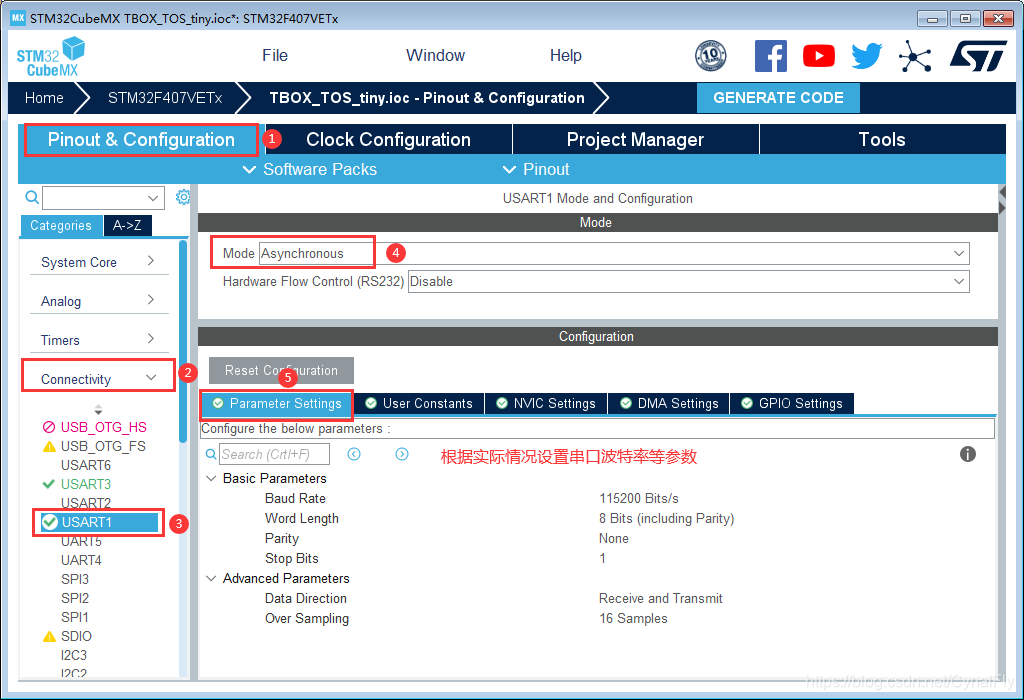
Task: Click the USB_OTG_FS warning triangle icon
Action: click(x=49, y=447)
